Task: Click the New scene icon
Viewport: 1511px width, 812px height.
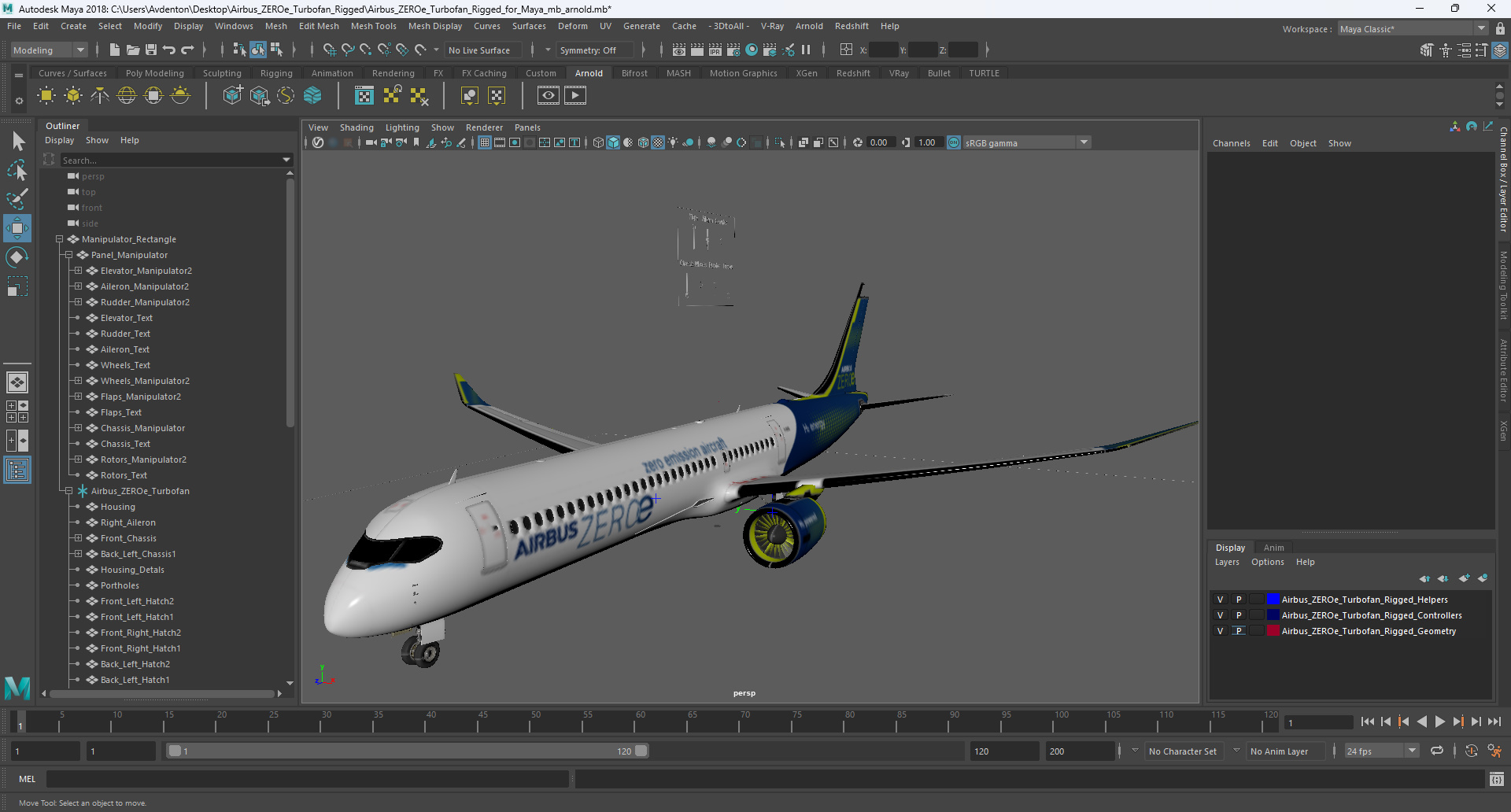Action: tap(115, 50)
